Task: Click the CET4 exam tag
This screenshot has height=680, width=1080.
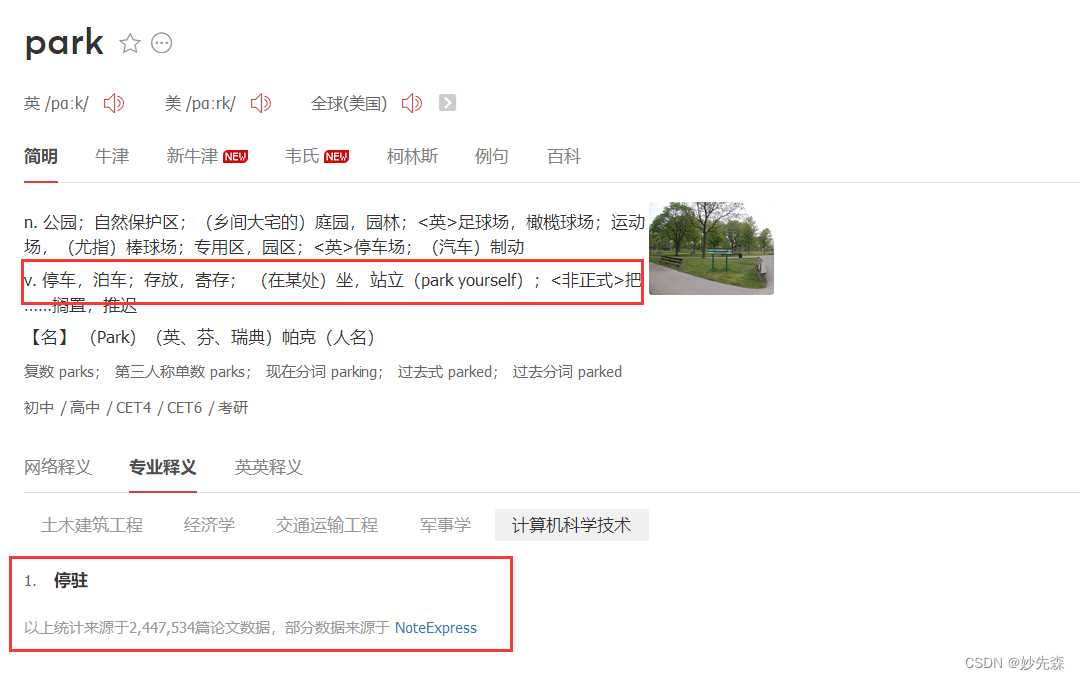Action: (134, 408)
